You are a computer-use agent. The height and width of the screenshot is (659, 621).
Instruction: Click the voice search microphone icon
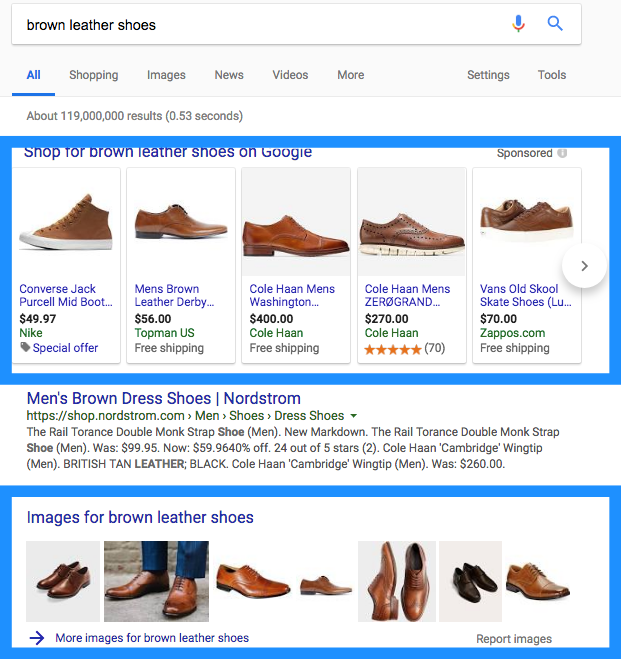(x=518, y=24)
